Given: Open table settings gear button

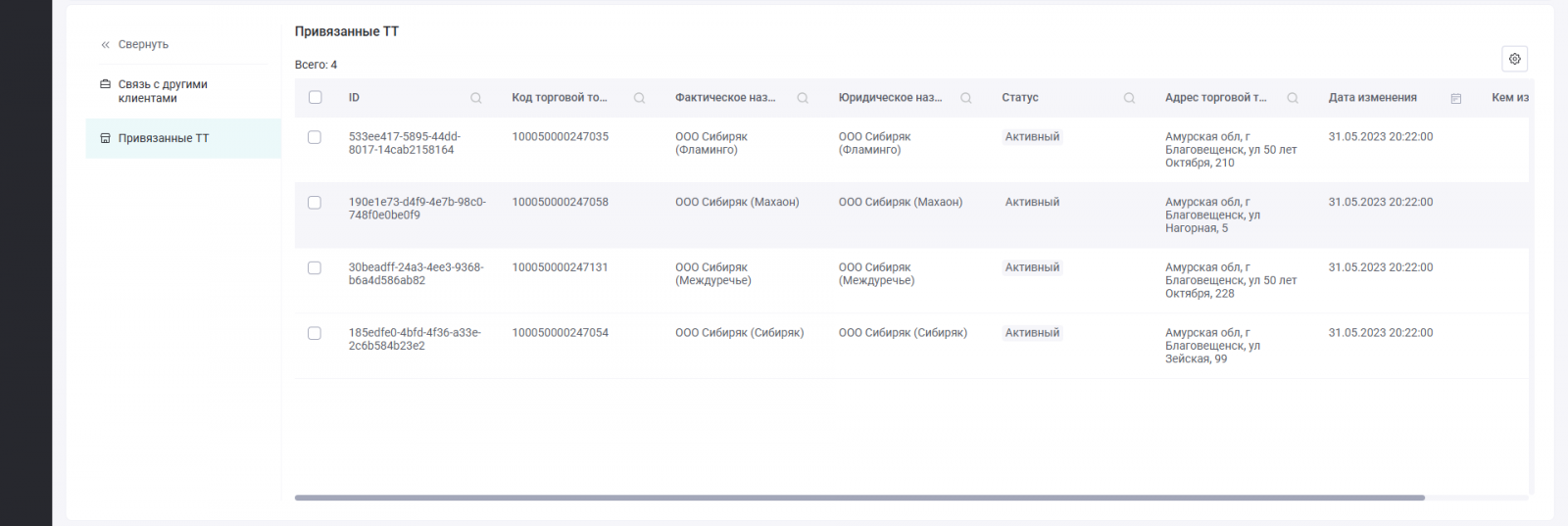Looking at the screenshot, I should (1514, 59).
